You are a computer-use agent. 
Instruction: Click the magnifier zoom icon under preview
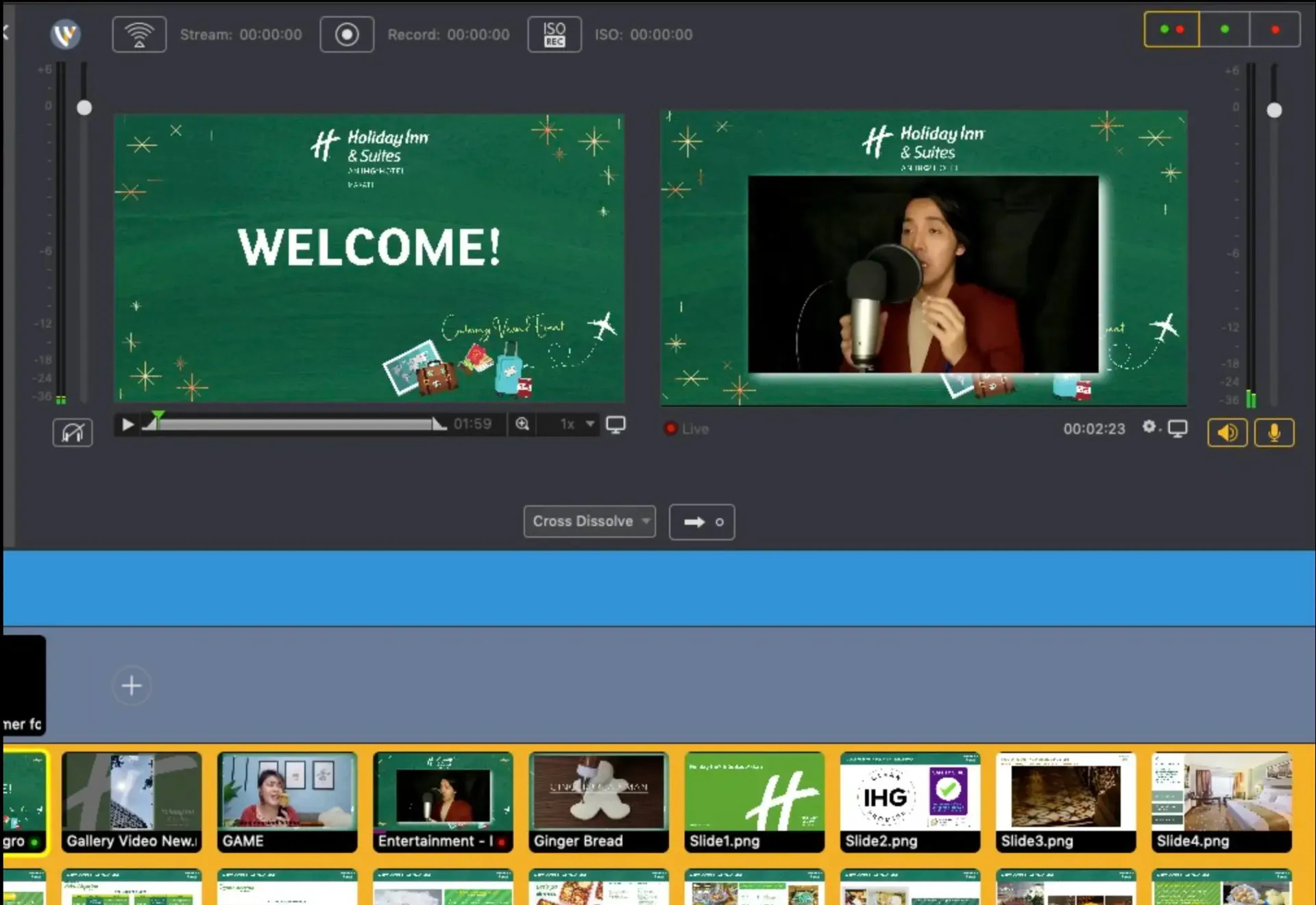click(522, 424)
